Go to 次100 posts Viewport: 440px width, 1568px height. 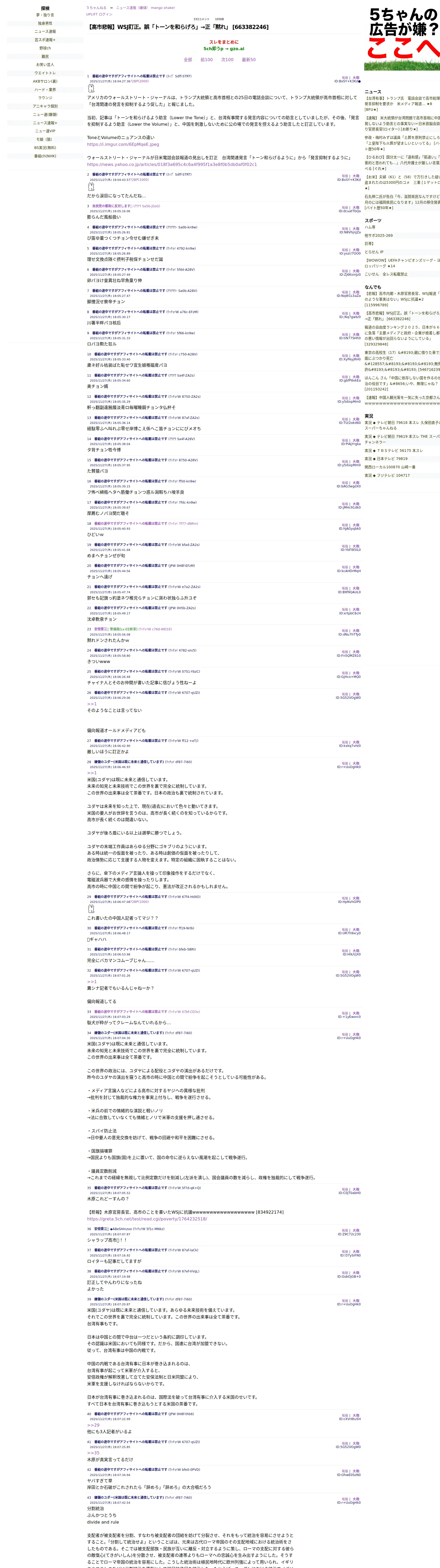(227, 60)
